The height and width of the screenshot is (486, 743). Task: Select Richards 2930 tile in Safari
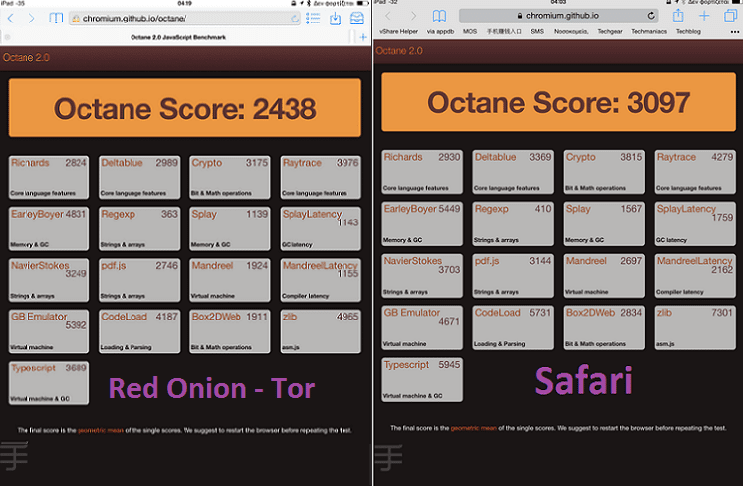point(422,172)
